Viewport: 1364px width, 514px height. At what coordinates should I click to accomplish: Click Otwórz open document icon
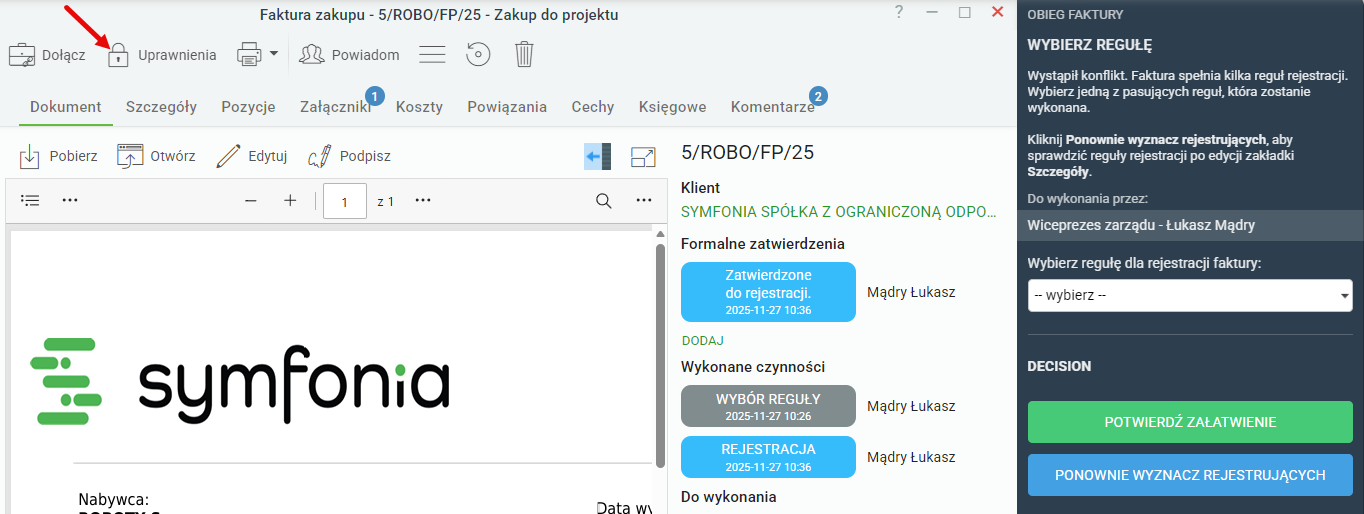click(x=131, y=156)
